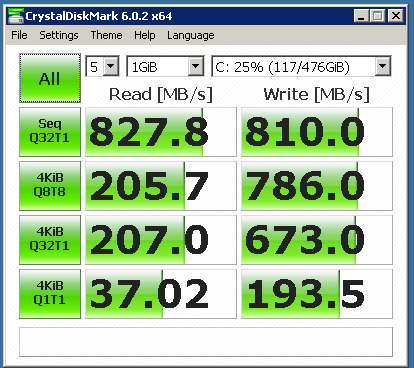Expand the 1GiB test size dropdown
This screenshot has width=414, height=368.
pyautogui.click(x=165, y=66)
